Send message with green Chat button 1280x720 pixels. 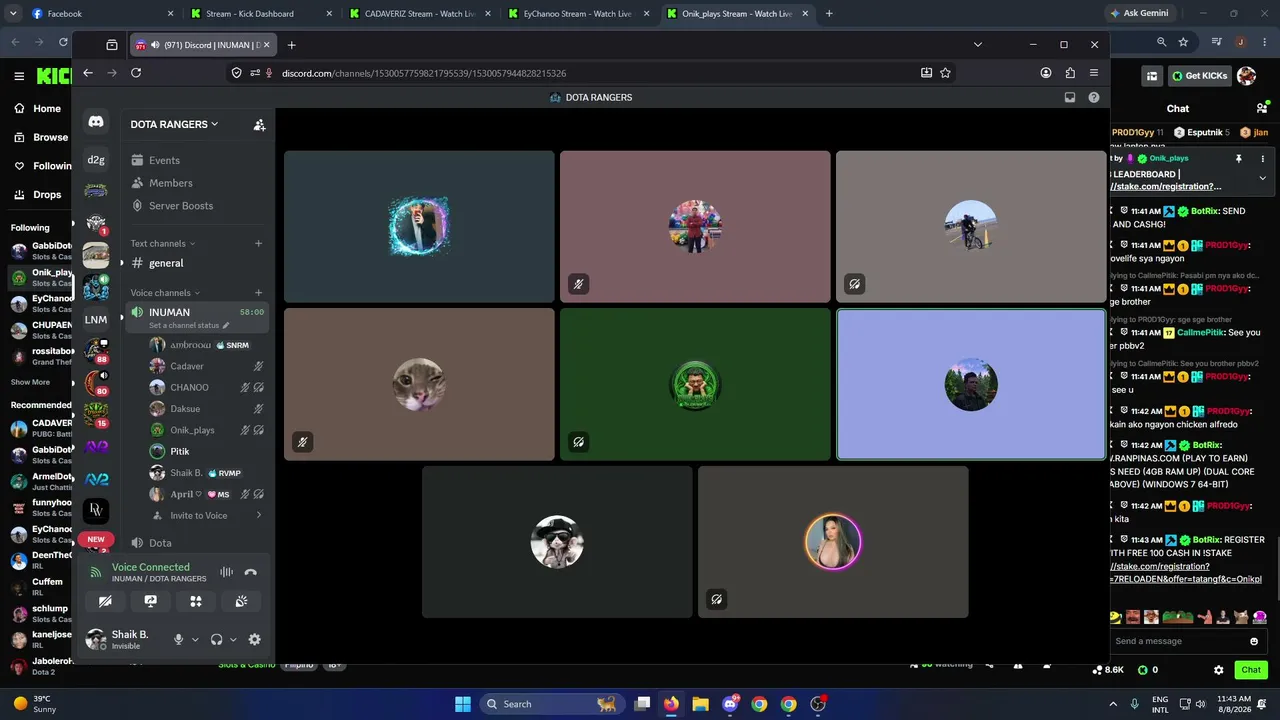pyautogui.click(x=1251, y=670)
